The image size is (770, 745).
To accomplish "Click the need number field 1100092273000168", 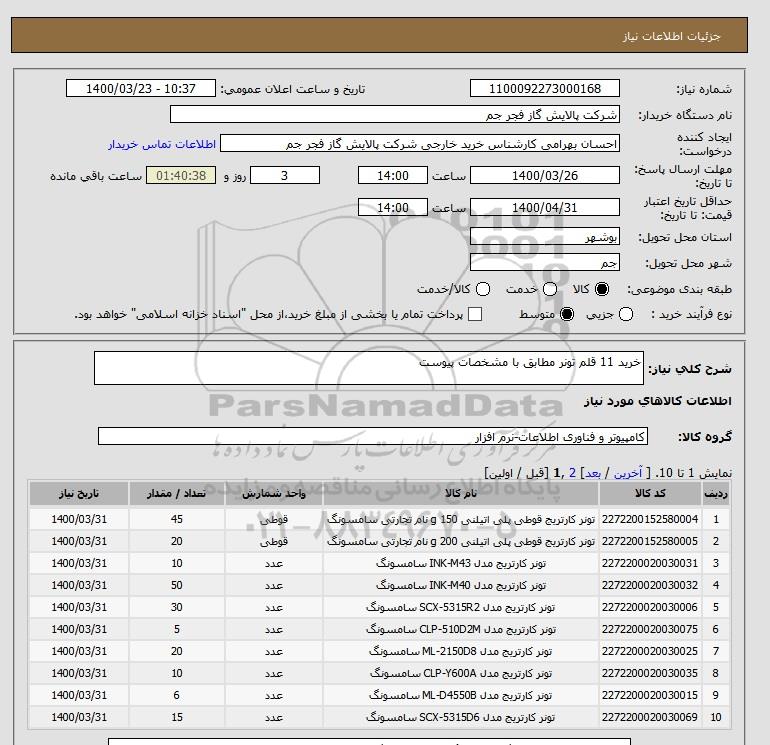I will click(545, 88).
